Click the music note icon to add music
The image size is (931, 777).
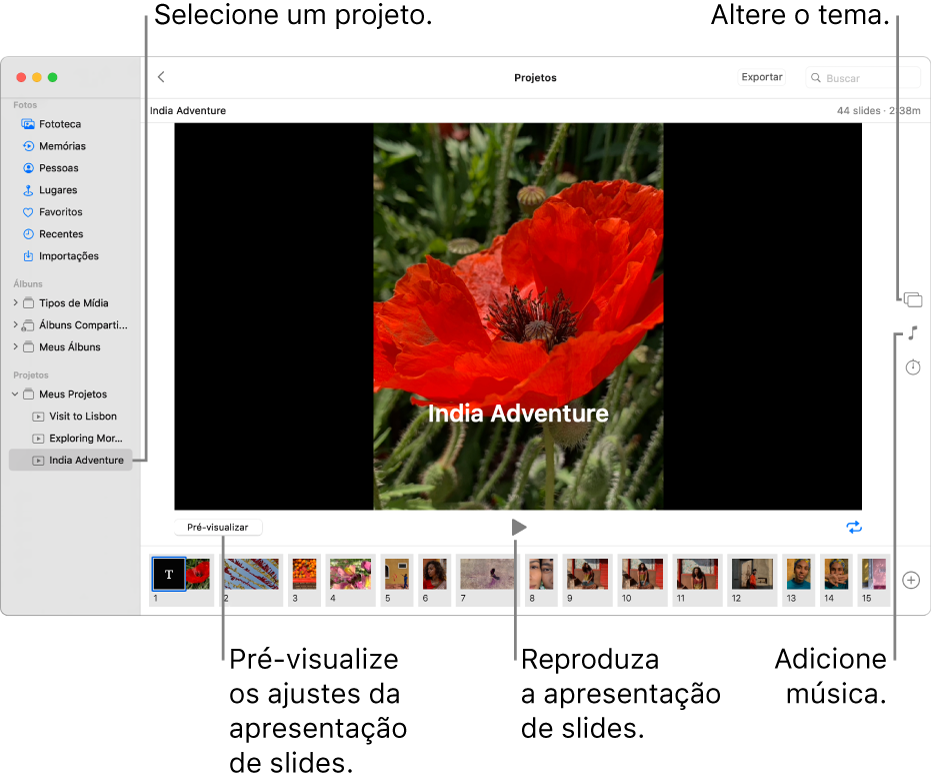(913, 332)
